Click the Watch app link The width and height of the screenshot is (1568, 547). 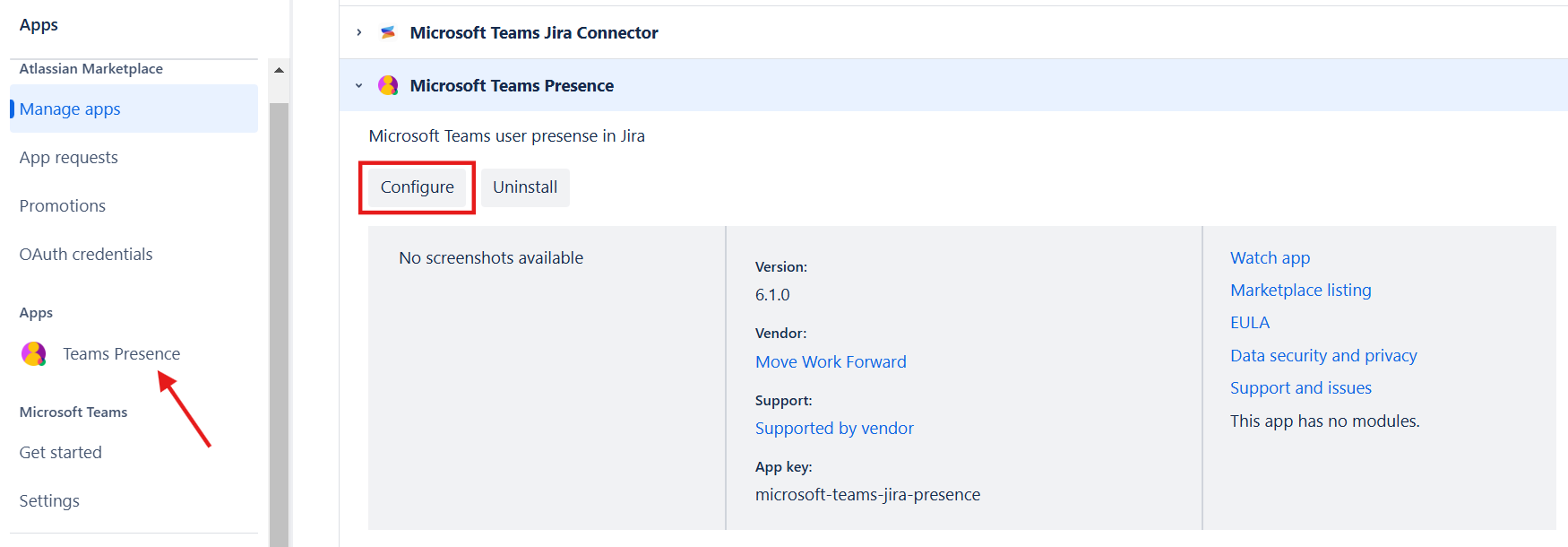click(1270, 258)
